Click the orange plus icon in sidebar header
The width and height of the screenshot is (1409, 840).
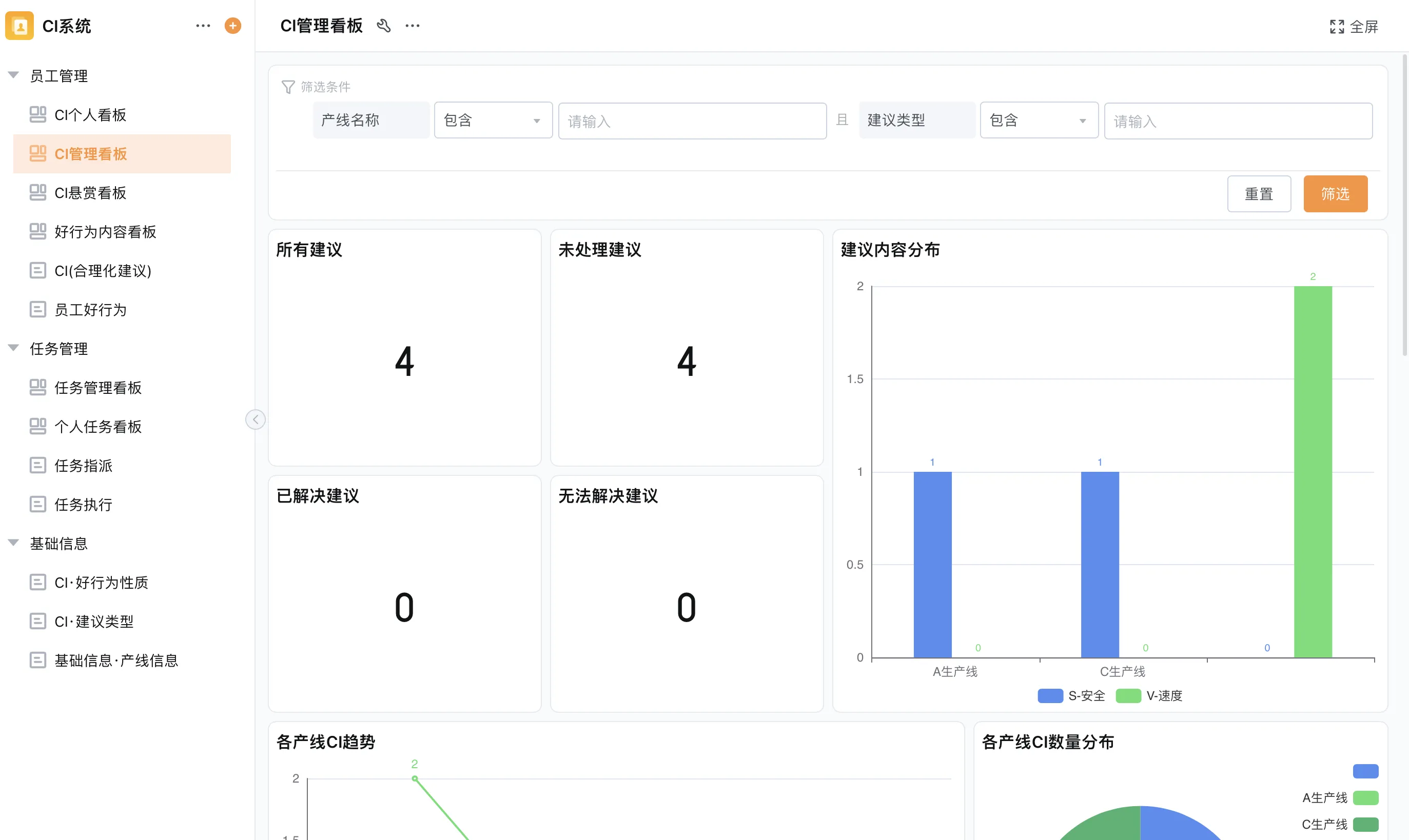coord(233,26)
